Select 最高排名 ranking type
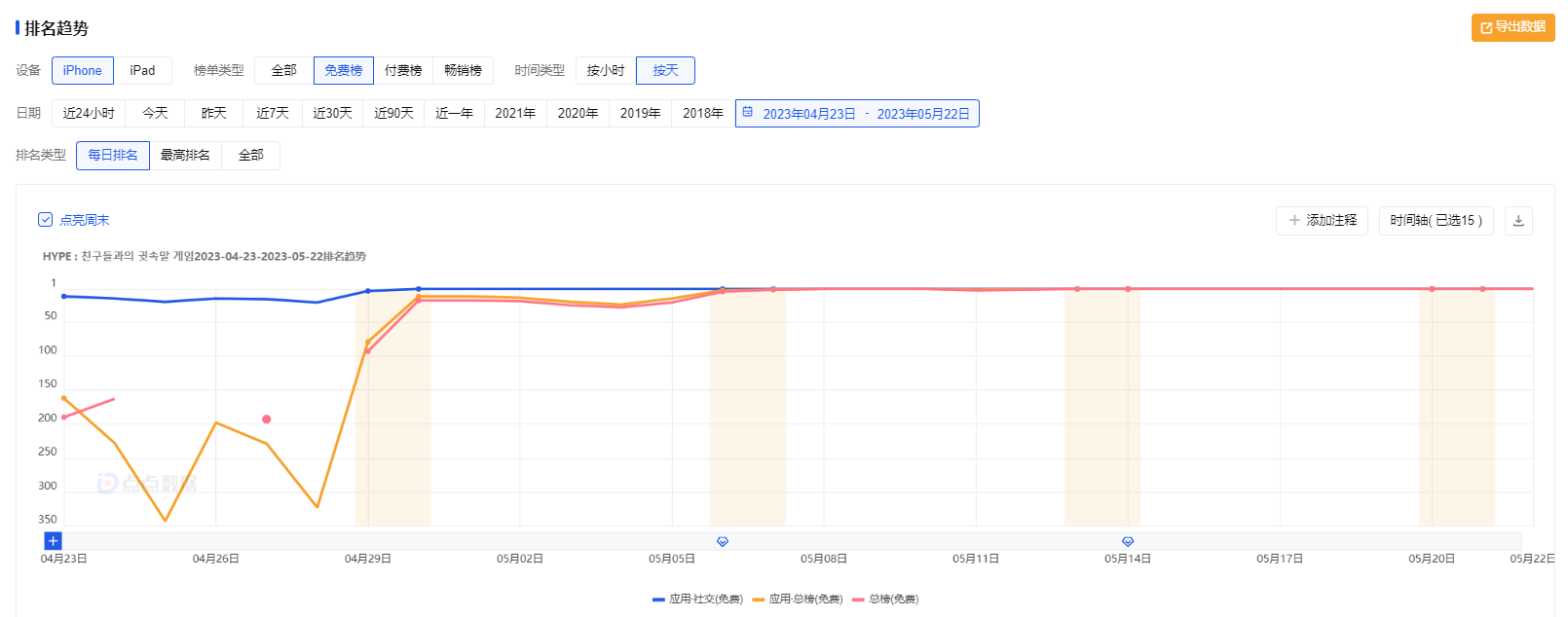Viewport: 1568px width, 617px height. coord(185,156)
